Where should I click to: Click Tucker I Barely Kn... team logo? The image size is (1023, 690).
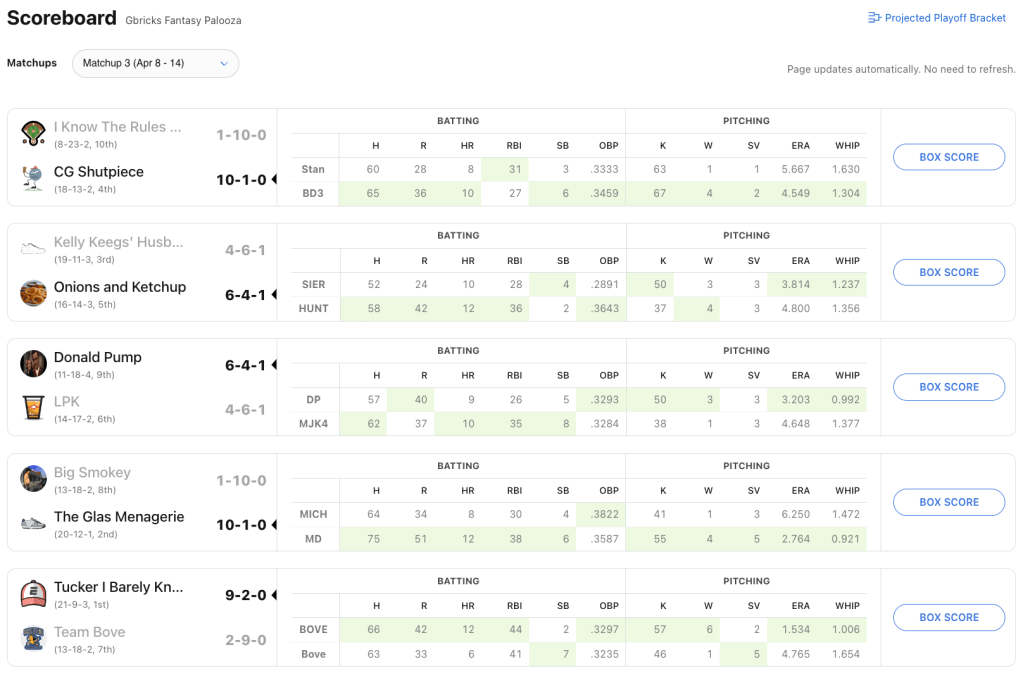coord(33,594)
